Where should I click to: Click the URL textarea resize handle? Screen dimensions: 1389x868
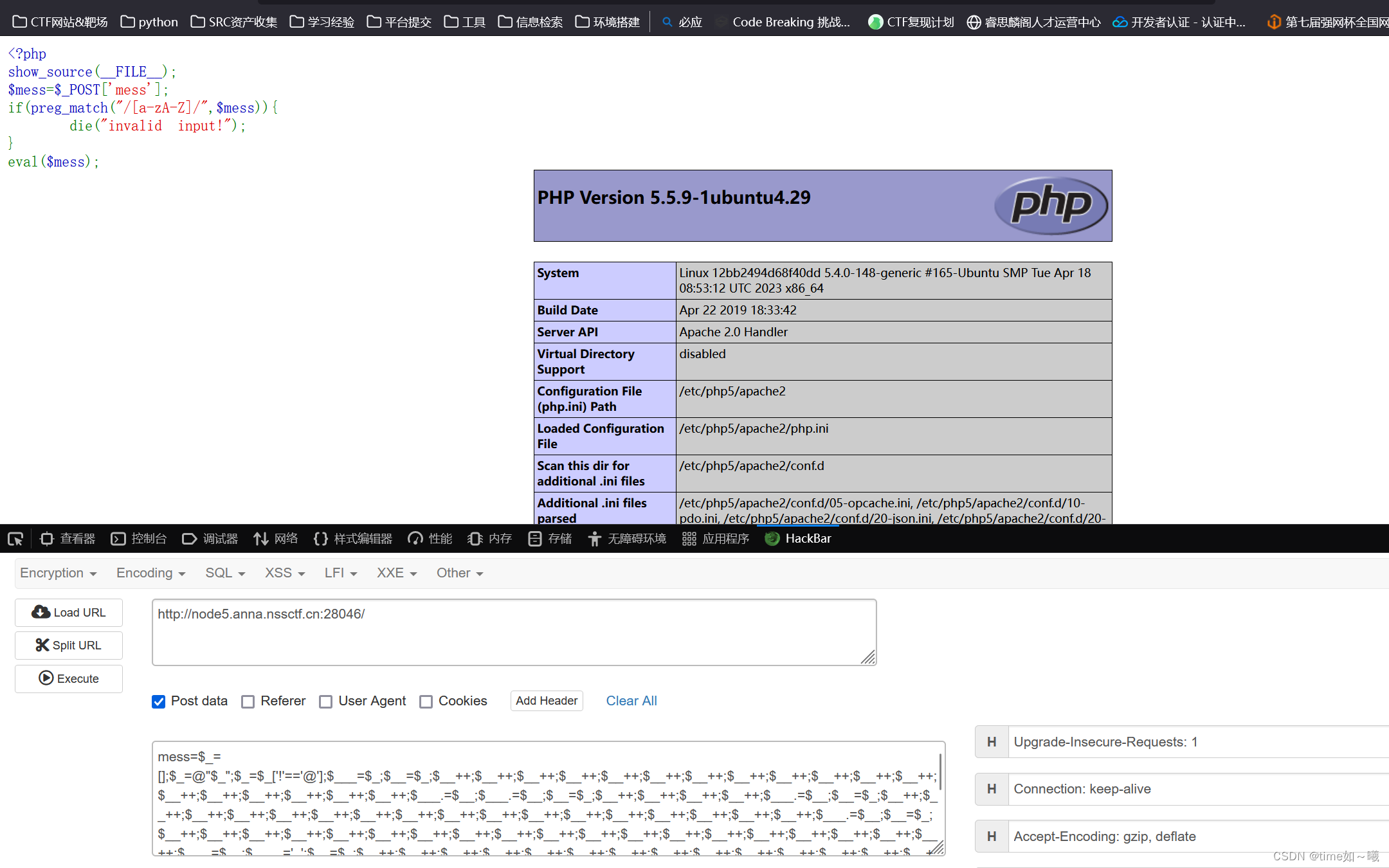pos(868,657)
